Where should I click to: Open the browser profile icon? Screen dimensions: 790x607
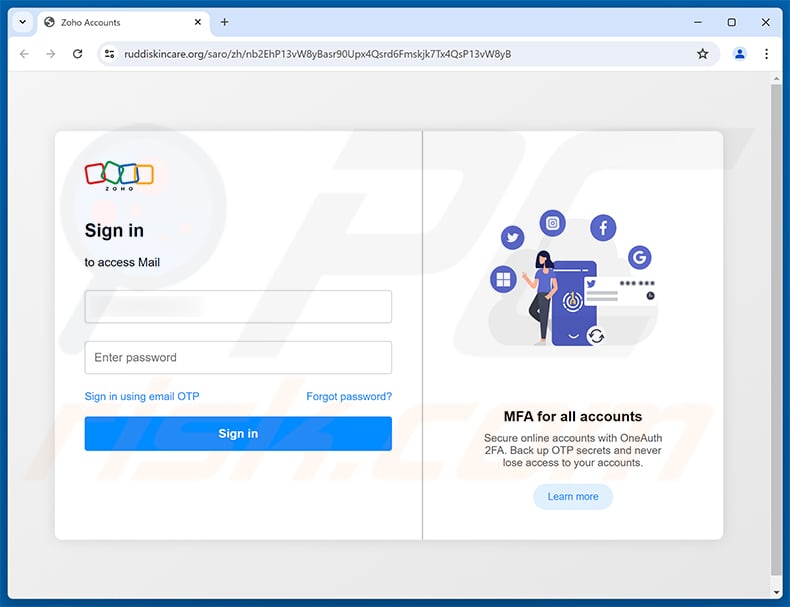coord(739,54)
